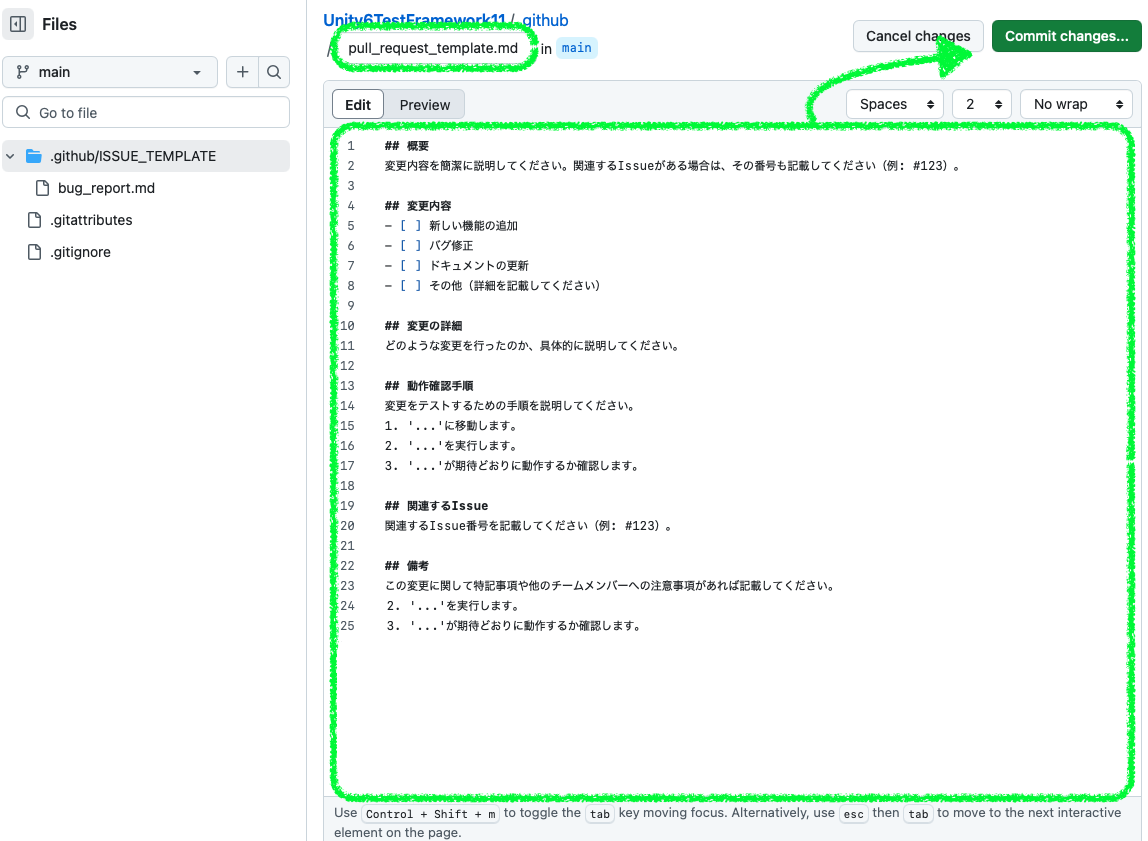Select the Edit tab
This screenshot has height=841, width=1148.
[357, 104]
